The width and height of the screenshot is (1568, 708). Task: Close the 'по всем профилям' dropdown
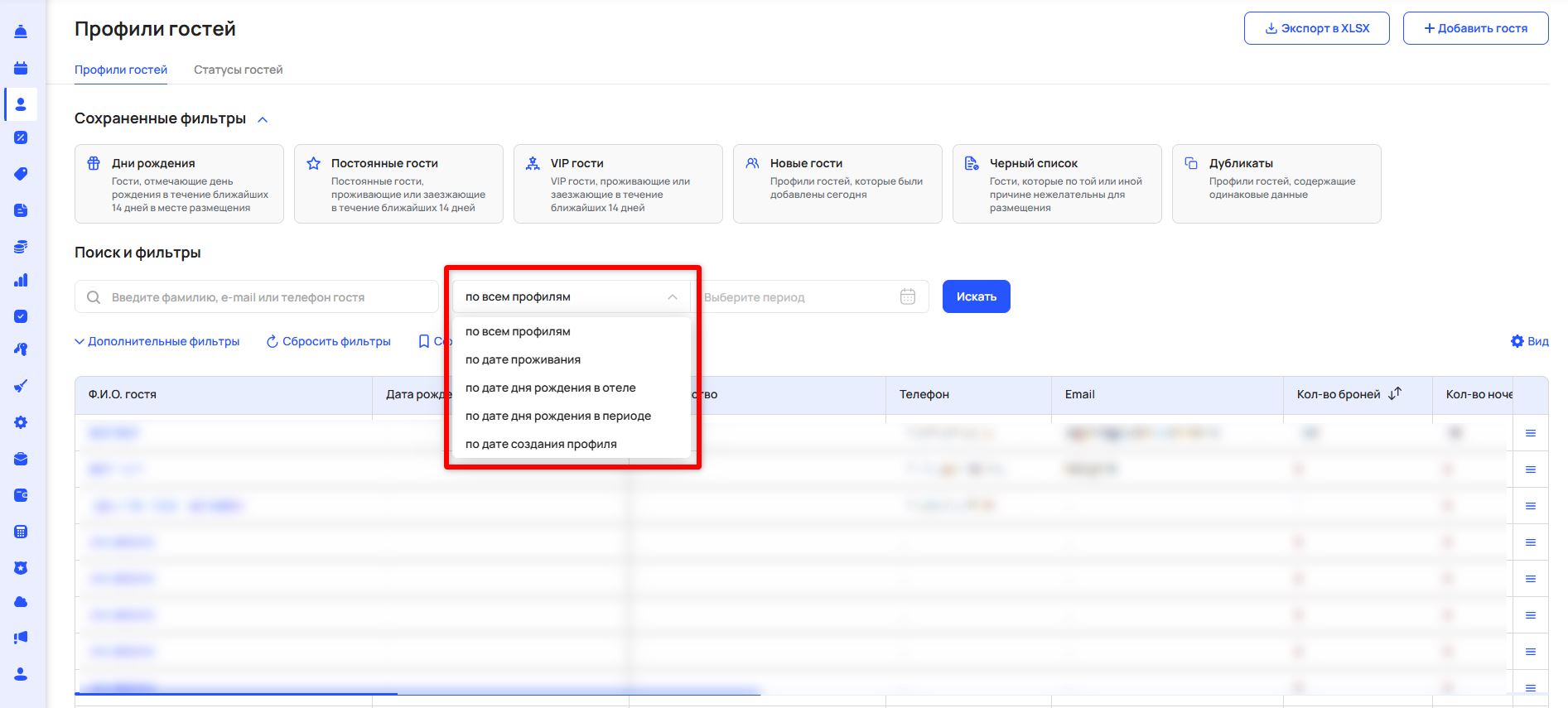[672, 297]
